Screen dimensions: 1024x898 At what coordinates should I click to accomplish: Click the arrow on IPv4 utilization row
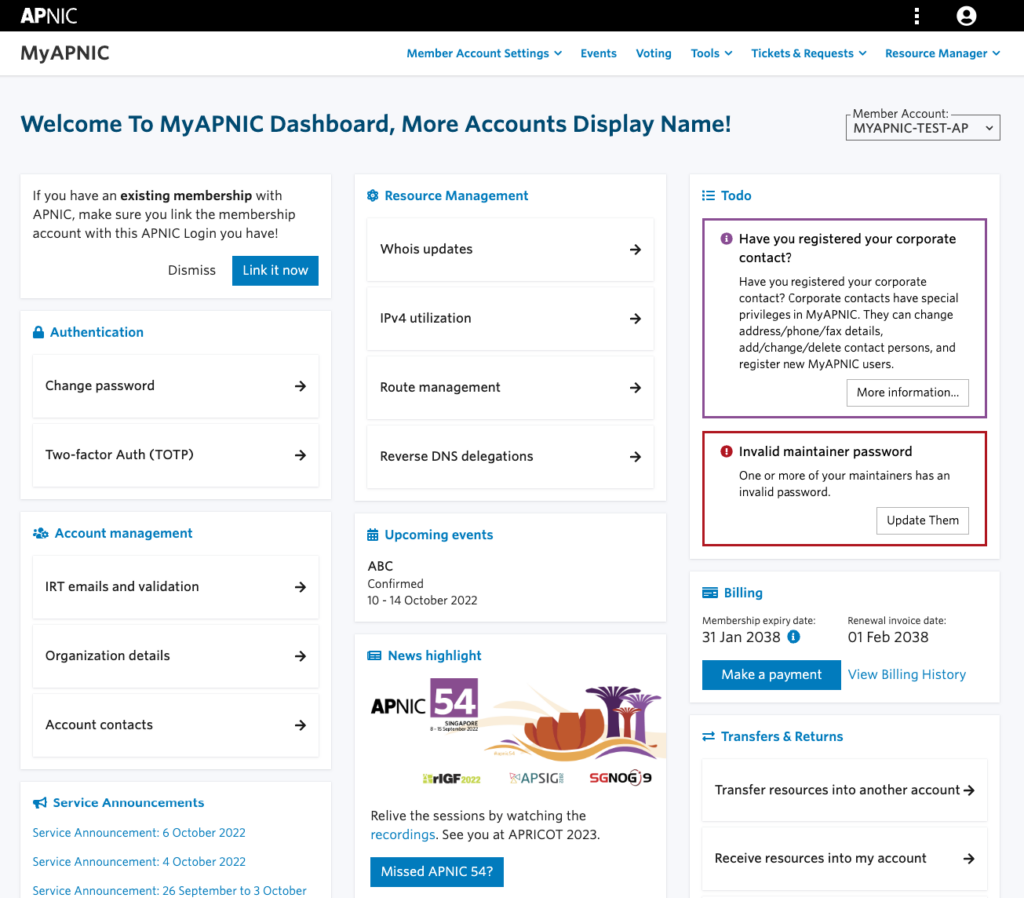click(635, 319)
